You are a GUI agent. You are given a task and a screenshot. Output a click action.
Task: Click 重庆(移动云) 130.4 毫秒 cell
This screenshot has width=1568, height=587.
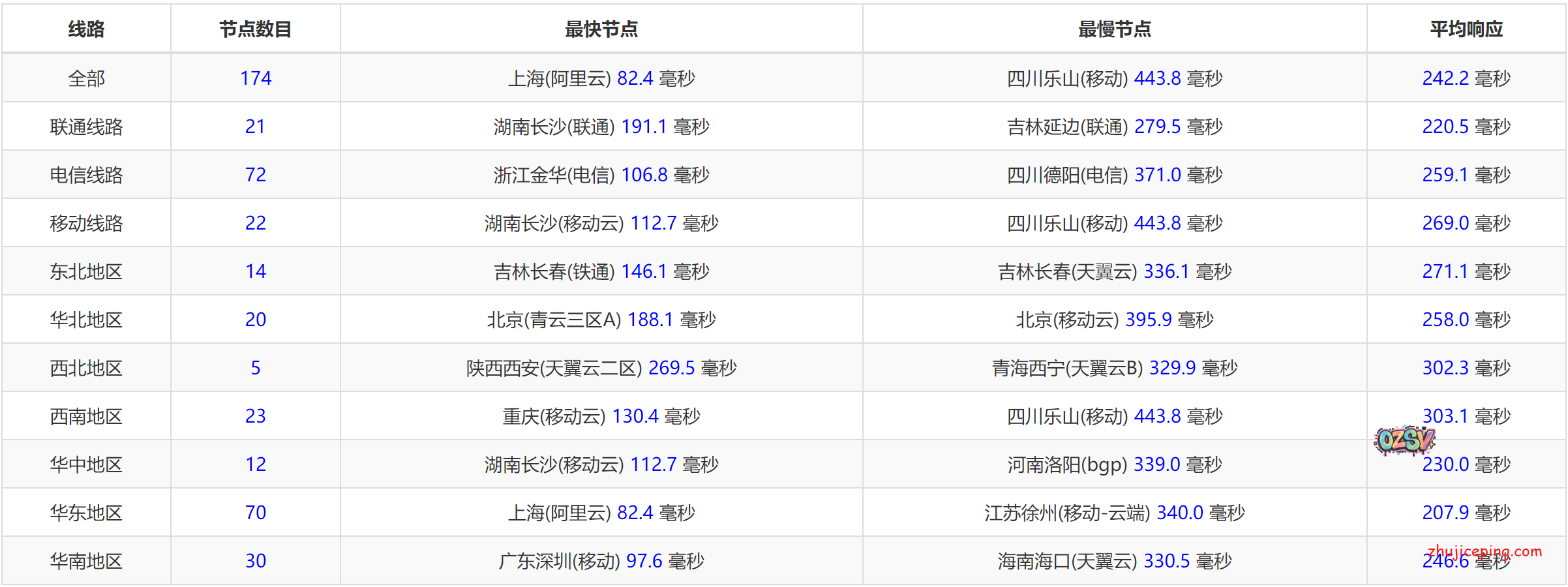[601, 416]
